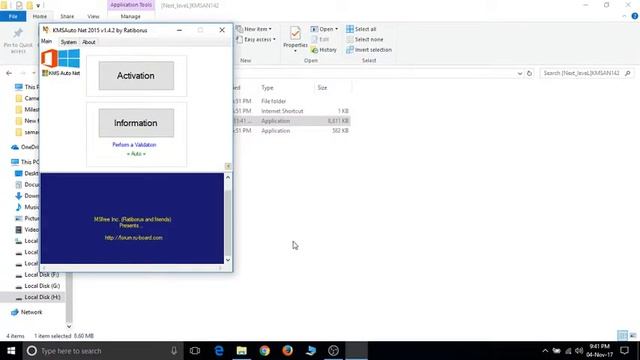Click the Properties ribbon icon

click(295, 33)
